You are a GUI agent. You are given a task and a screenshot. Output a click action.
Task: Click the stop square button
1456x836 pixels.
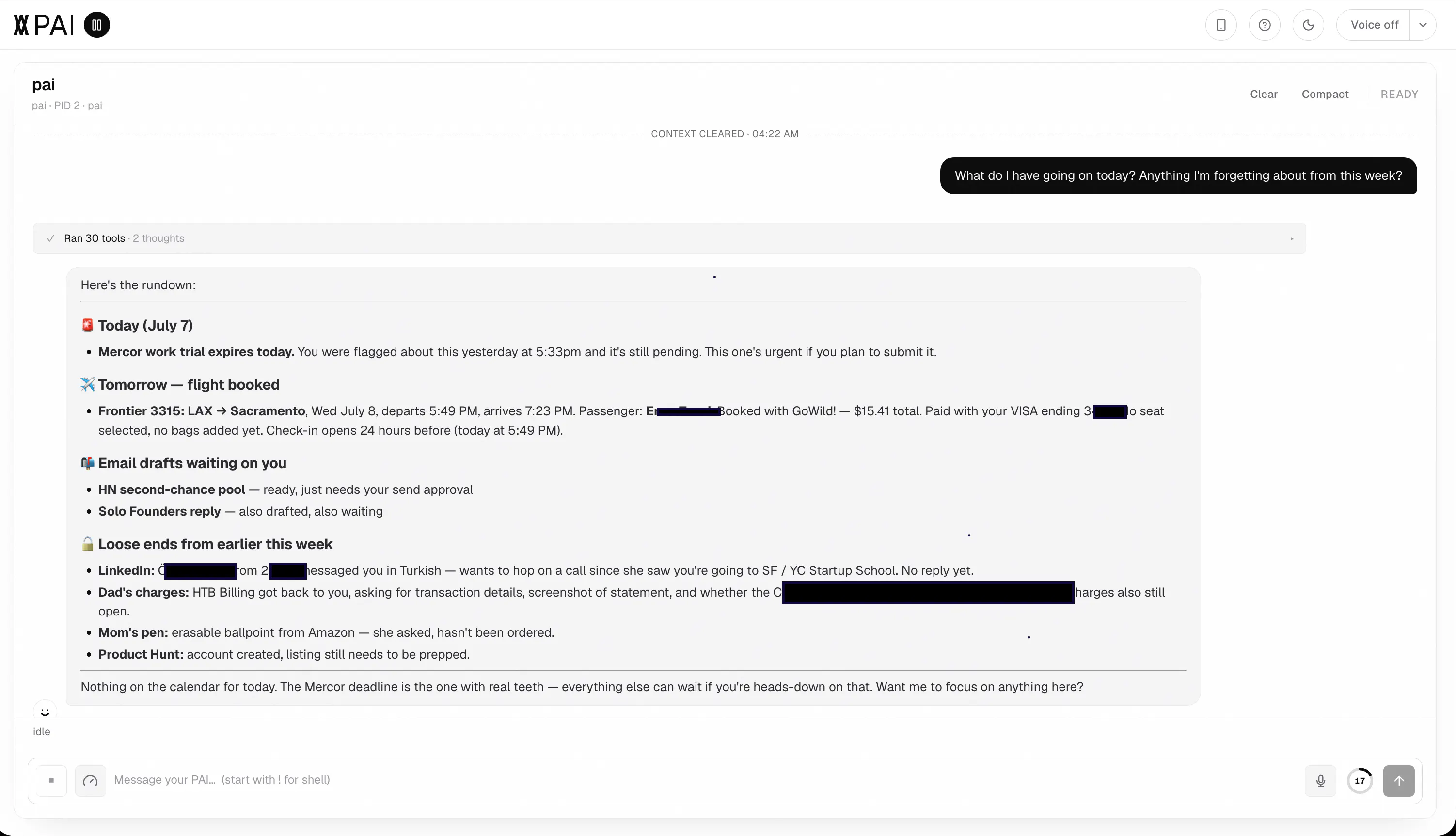click(51, 780)
